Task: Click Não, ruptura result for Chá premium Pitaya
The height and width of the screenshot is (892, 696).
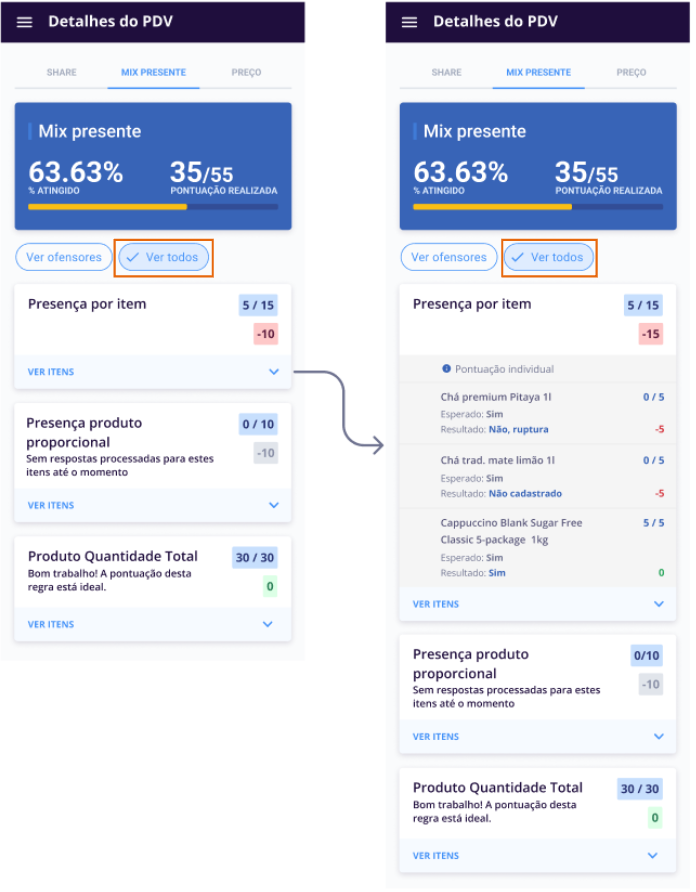Action: click(518, 430)
